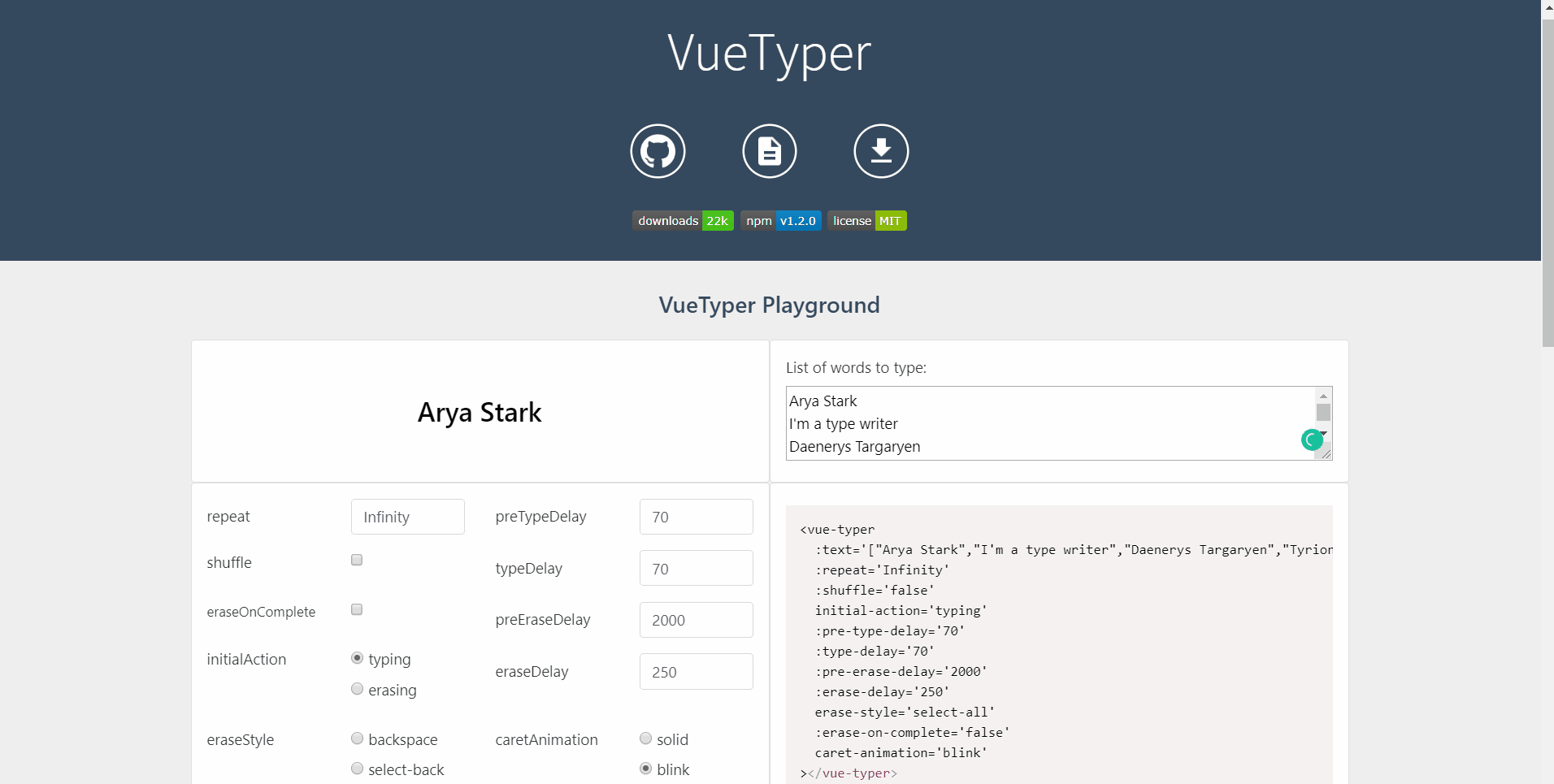Click the preEraseDelay value 2000
Viewport: 1554px width, 784px height.
pos(696,619)
